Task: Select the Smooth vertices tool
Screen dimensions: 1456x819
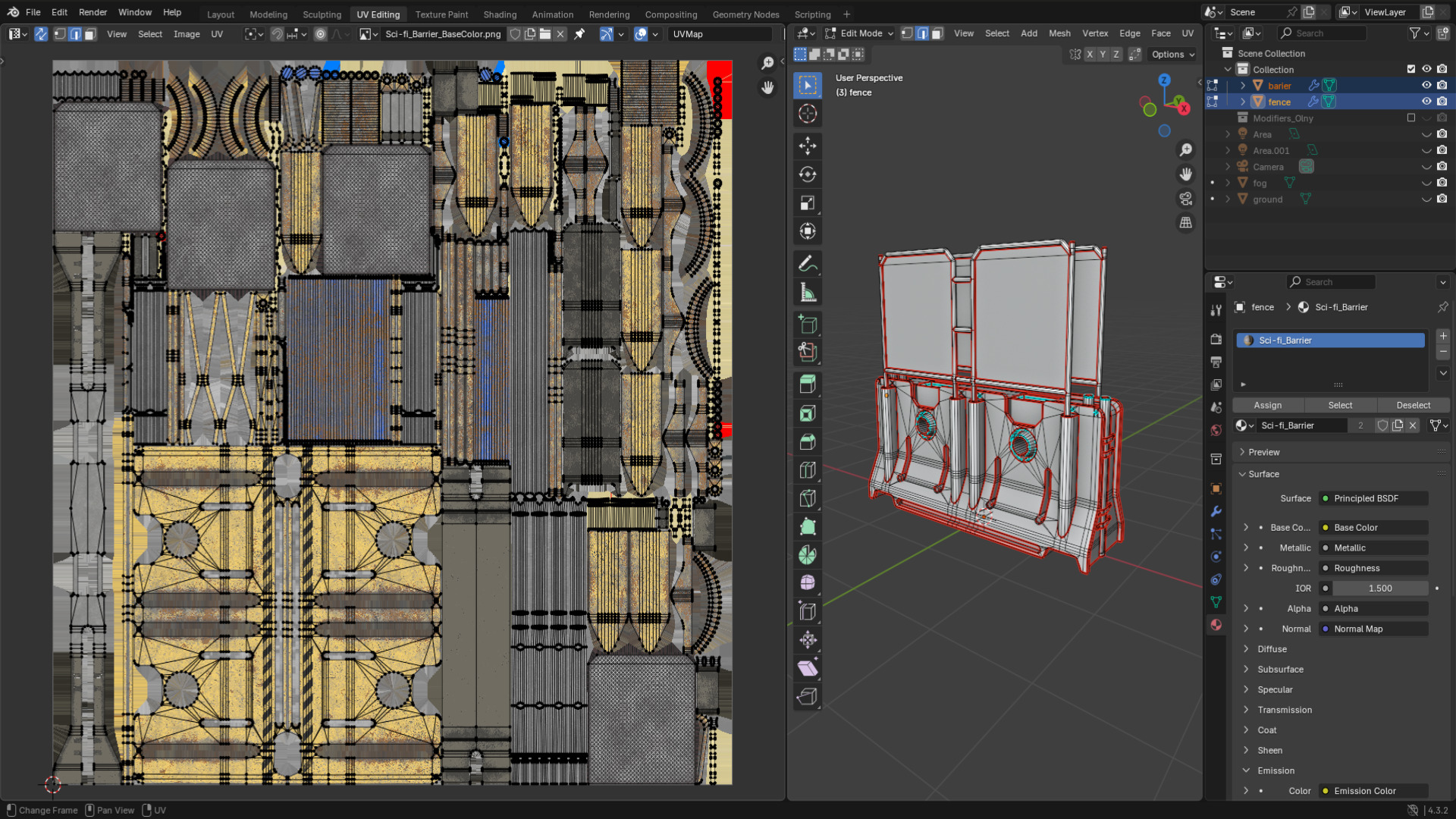Action: point(808,583)
